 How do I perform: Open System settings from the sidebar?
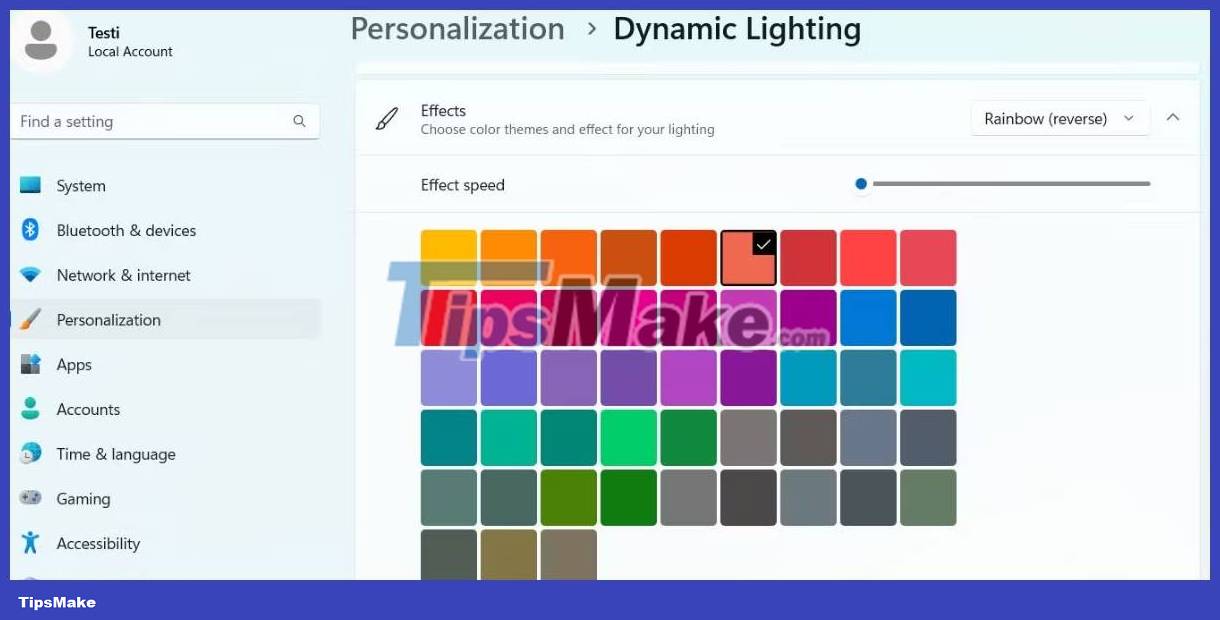point(30,185)
